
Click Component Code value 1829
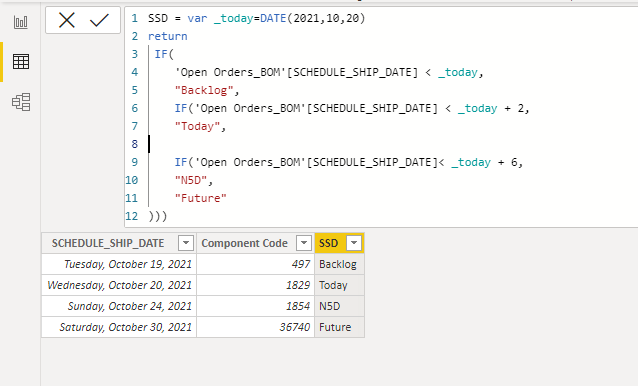(256, 285)
